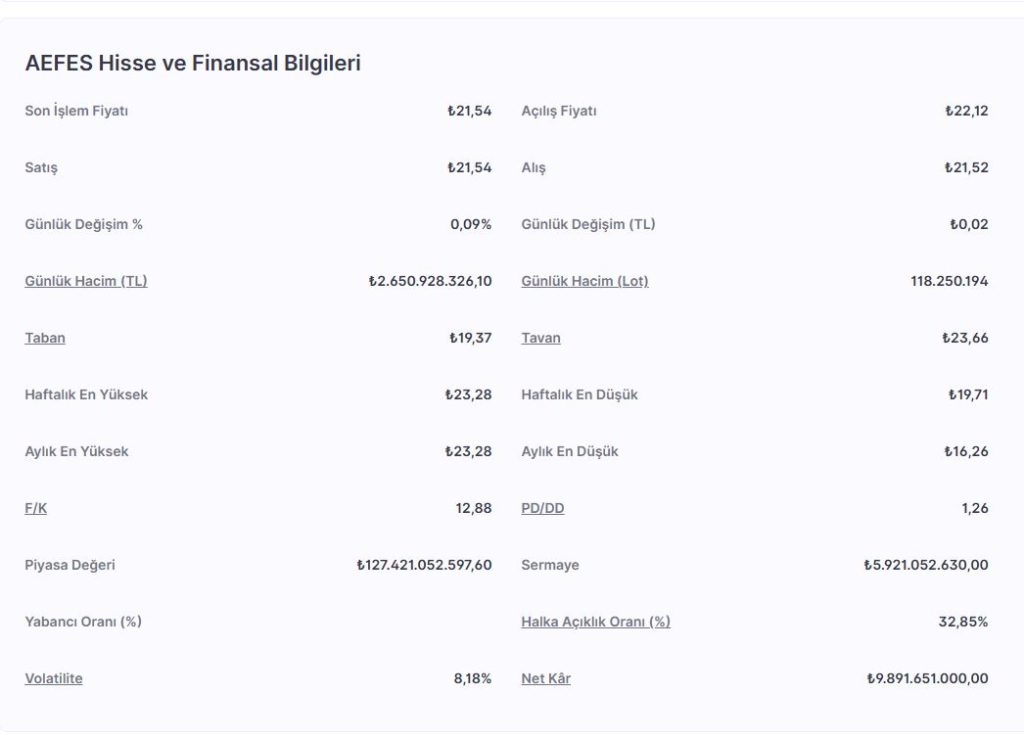1024x740 pixels.
Task: Click the Net Kâr value ₺9.891.651.000,00
Action: tap(927, 679)
